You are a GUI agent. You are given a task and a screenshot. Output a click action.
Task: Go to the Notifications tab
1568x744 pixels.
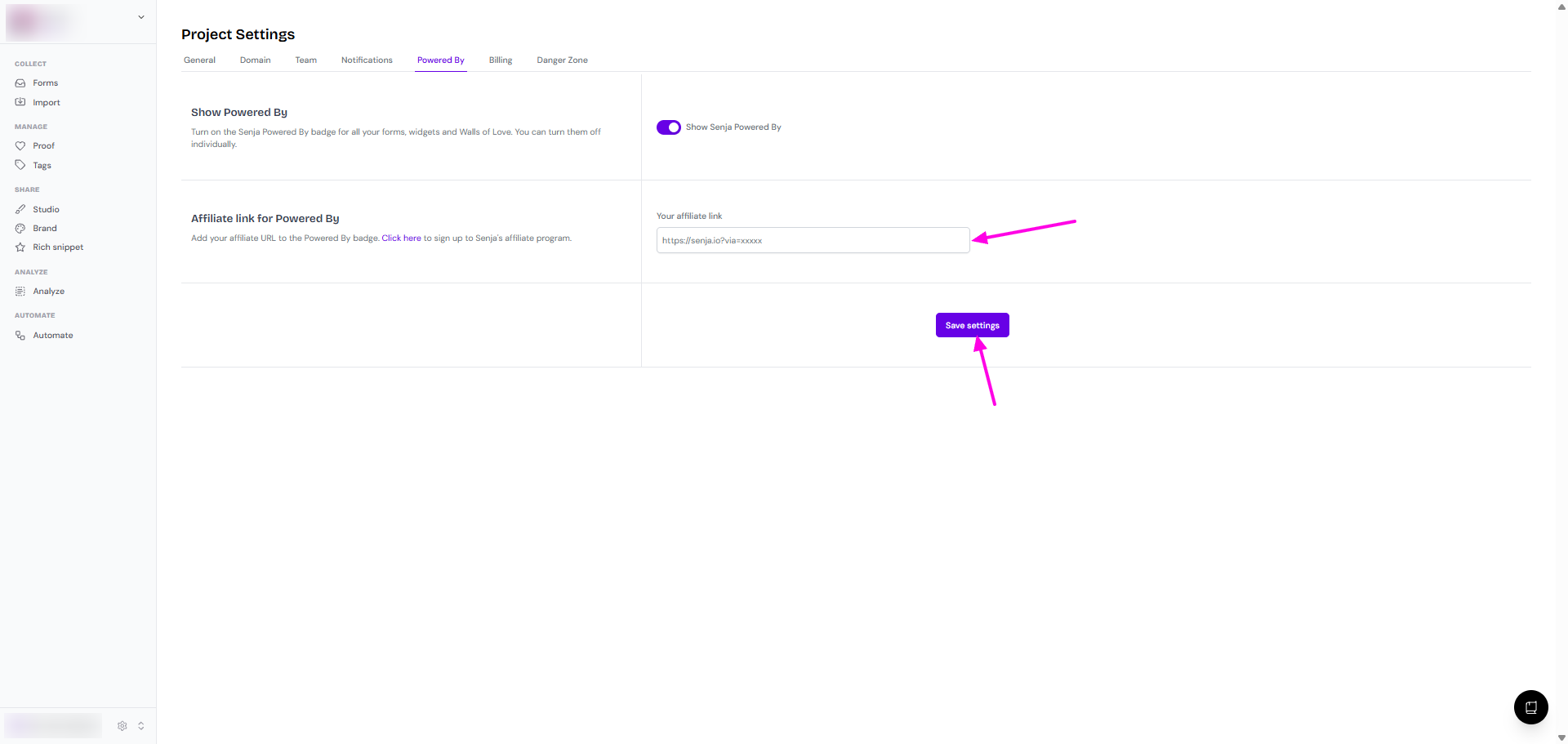tap(367, 60)
